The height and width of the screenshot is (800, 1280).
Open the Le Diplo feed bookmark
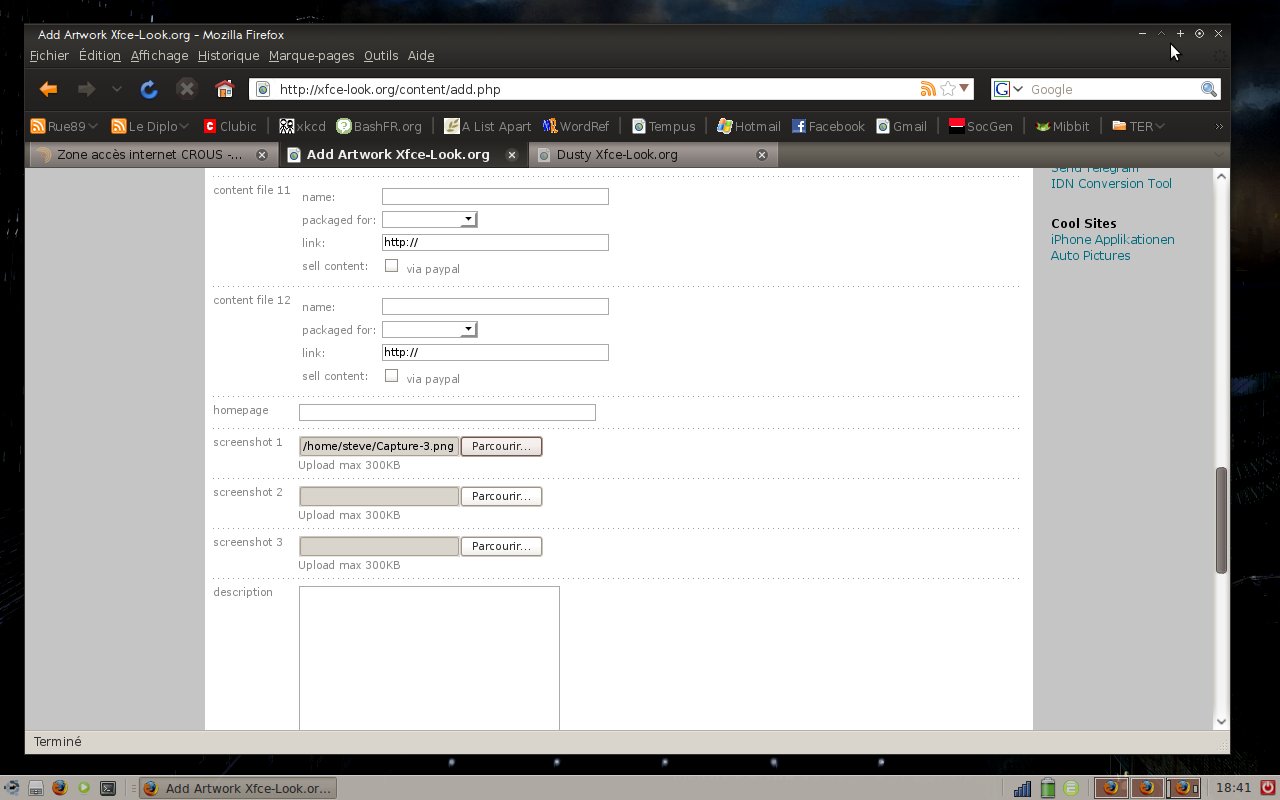[151, 126]
